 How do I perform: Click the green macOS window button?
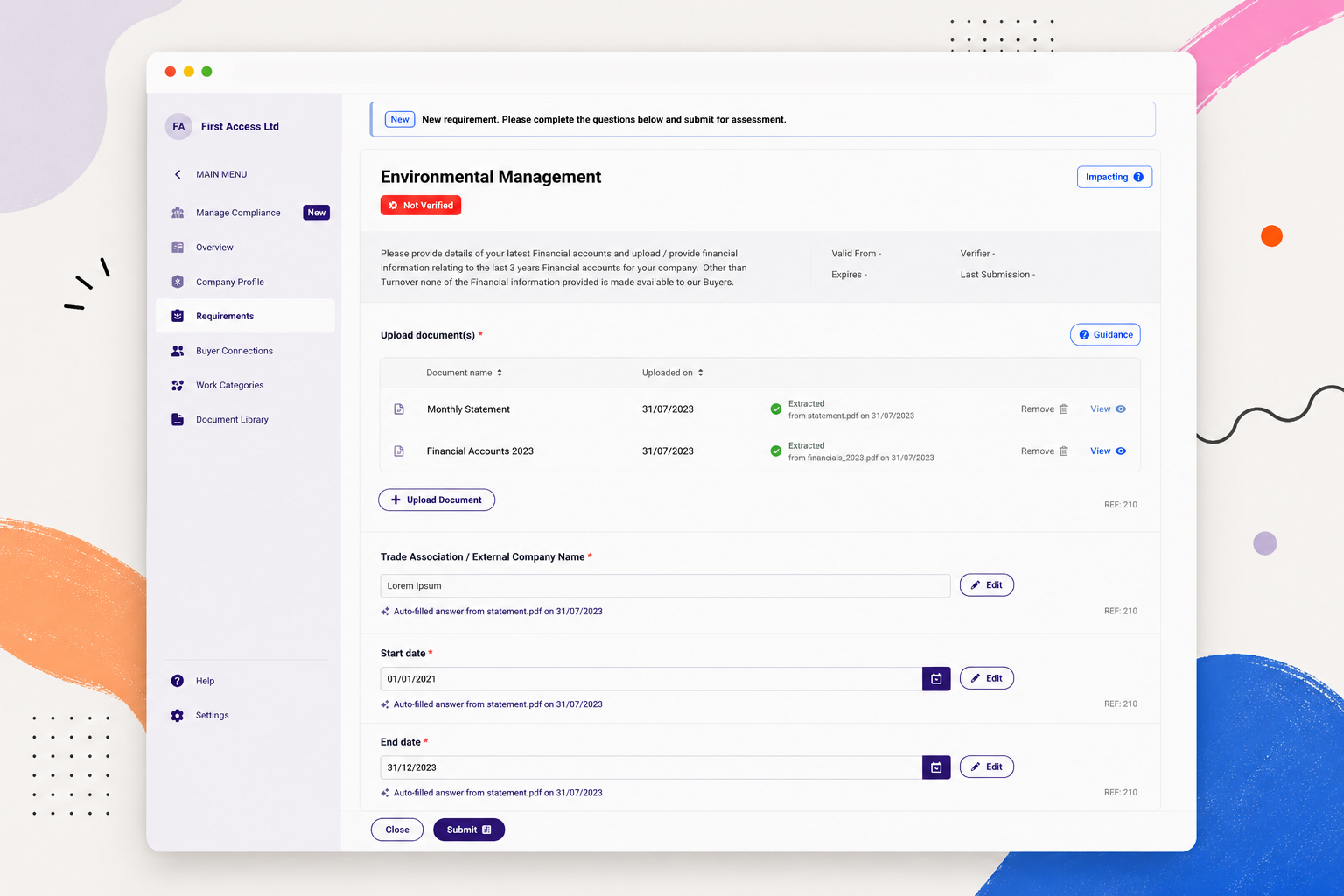pyautogui.click(x=207, y=72)
